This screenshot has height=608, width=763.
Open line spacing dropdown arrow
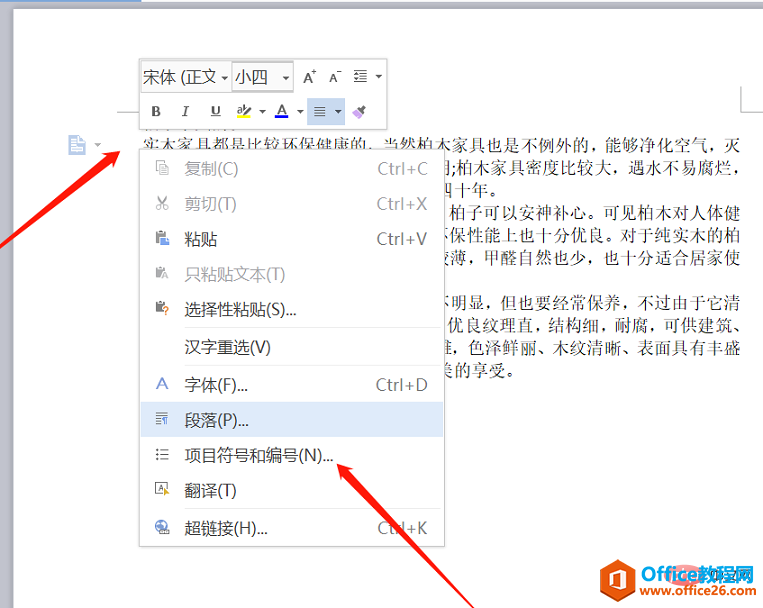(379, 76)
